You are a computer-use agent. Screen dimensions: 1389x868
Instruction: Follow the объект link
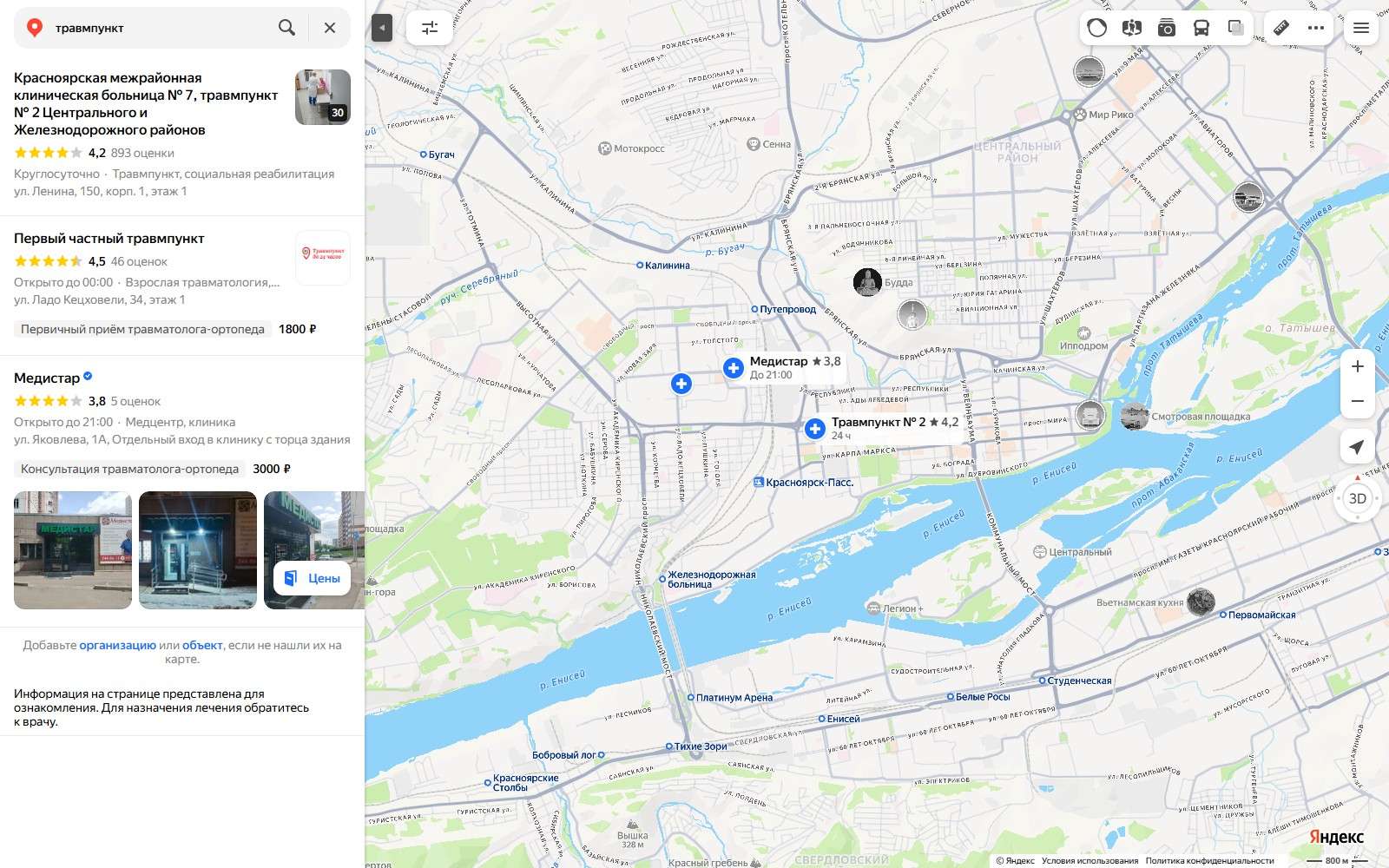pos(202,645)
